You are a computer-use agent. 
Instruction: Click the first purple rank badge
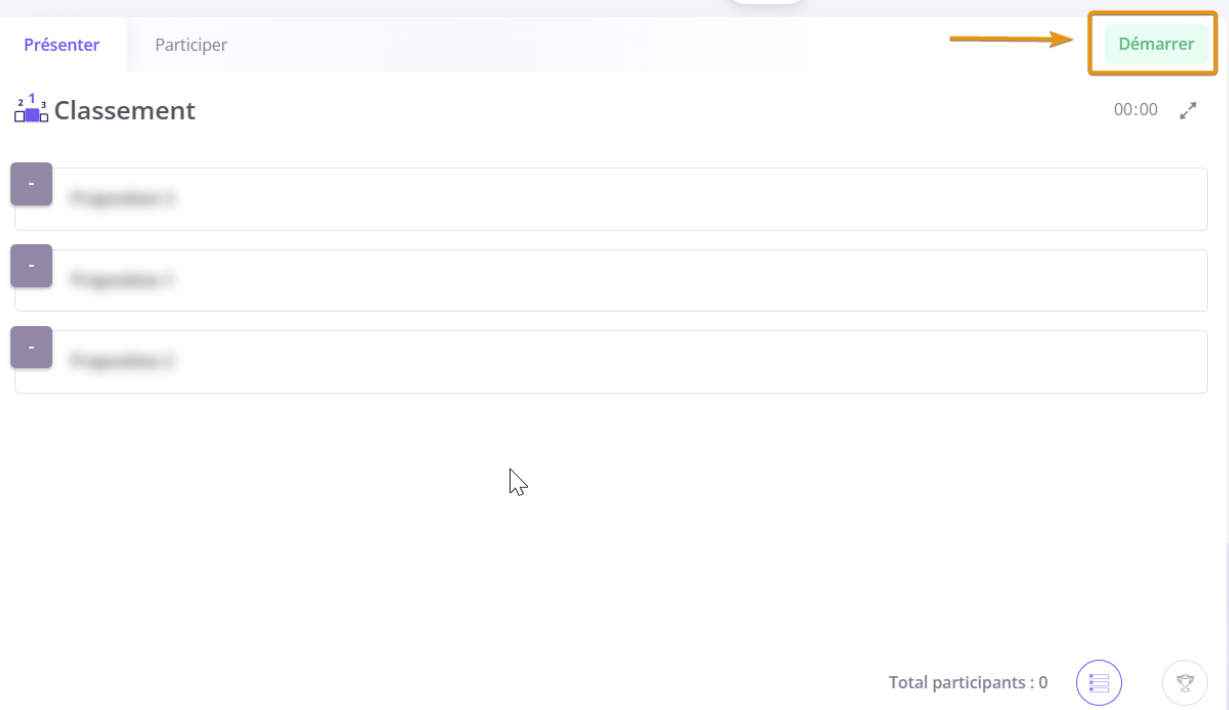point(31,184)
